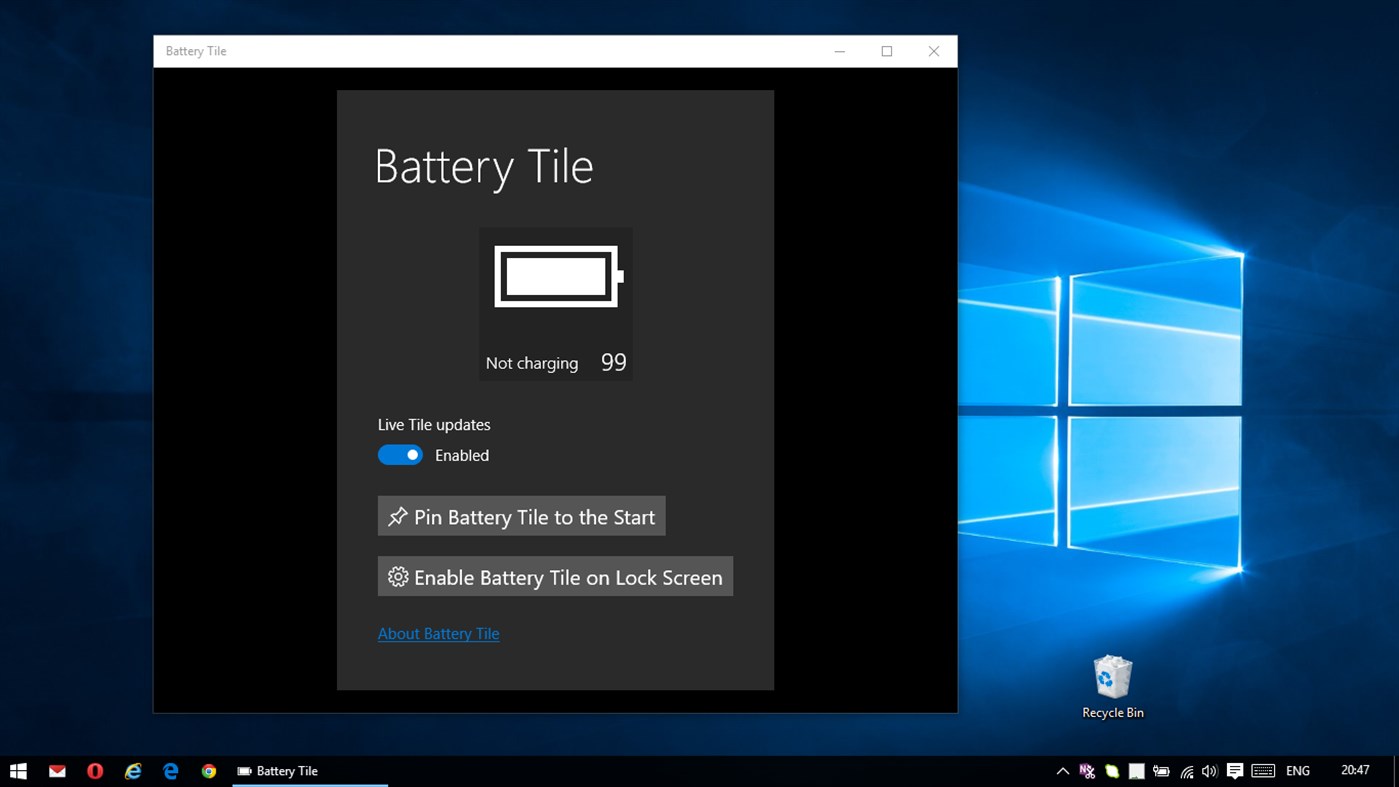The height and width of the screenshot is (787, 1399).
Task: Pin Battery Tile to the Start
Action: 521,516
